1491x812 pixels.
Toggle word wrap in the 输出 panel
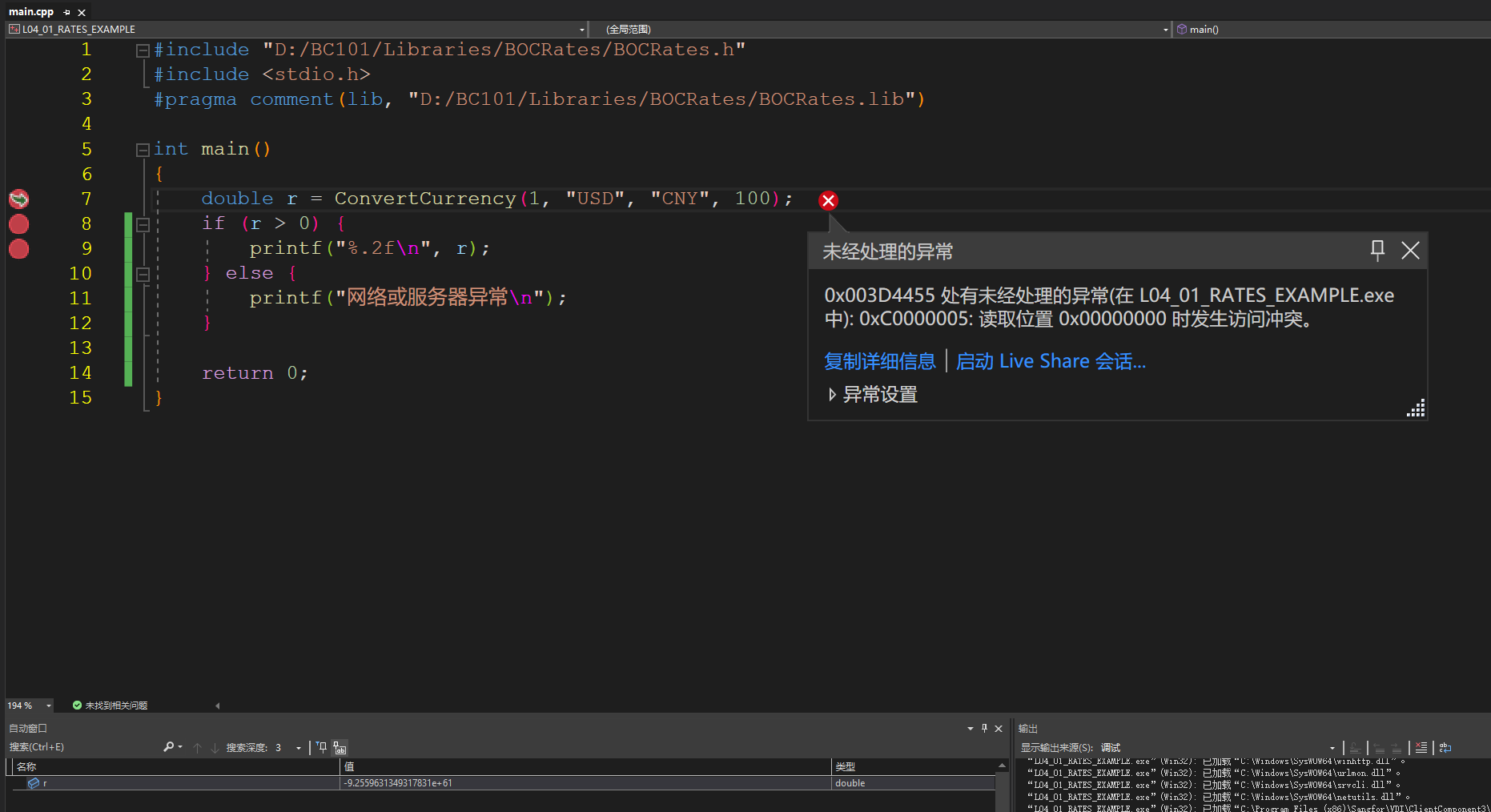click(1445, 748)
